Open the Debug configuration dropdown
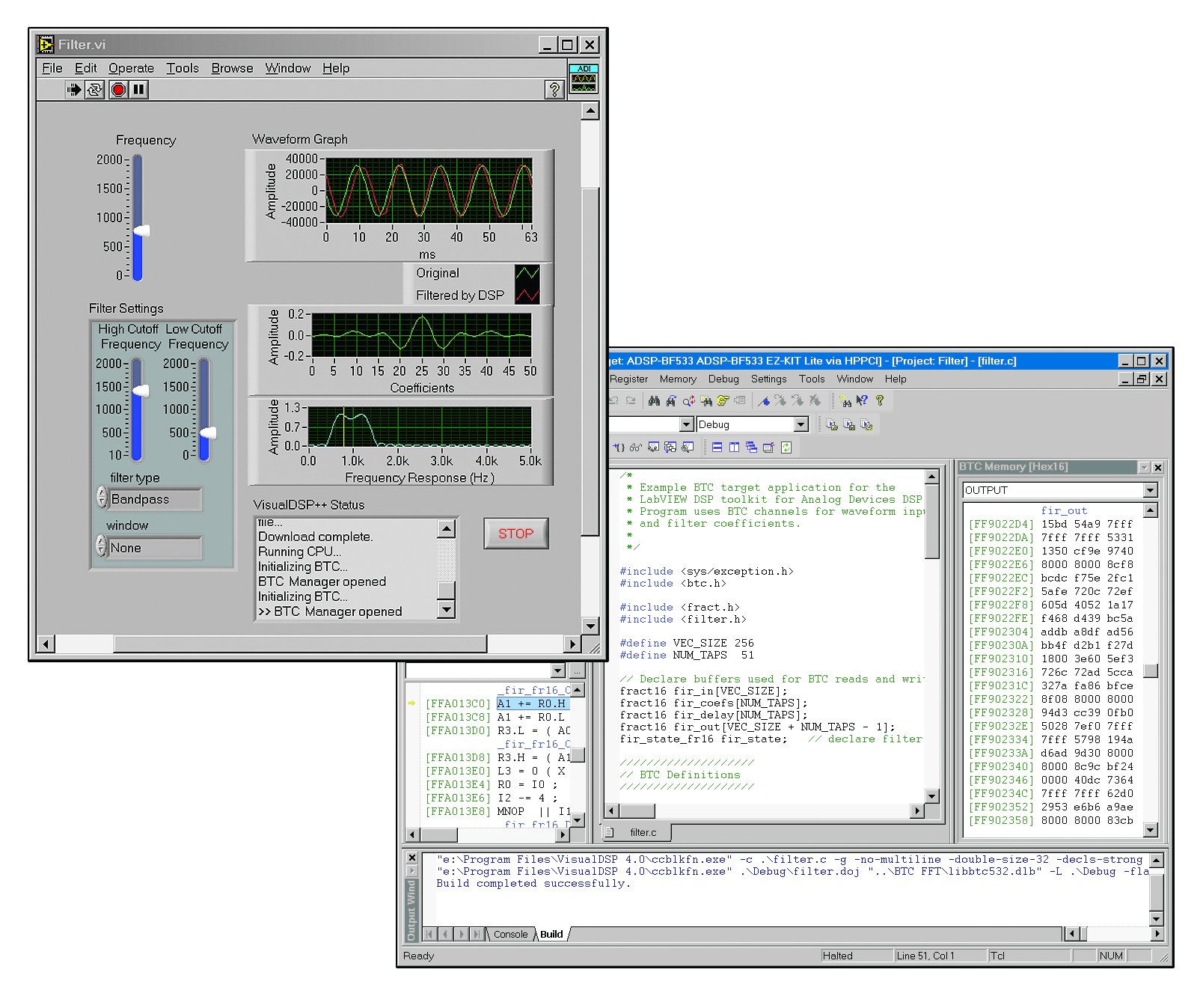Viewport: 1203px width, 1008px height. click(x=801, y=424)
